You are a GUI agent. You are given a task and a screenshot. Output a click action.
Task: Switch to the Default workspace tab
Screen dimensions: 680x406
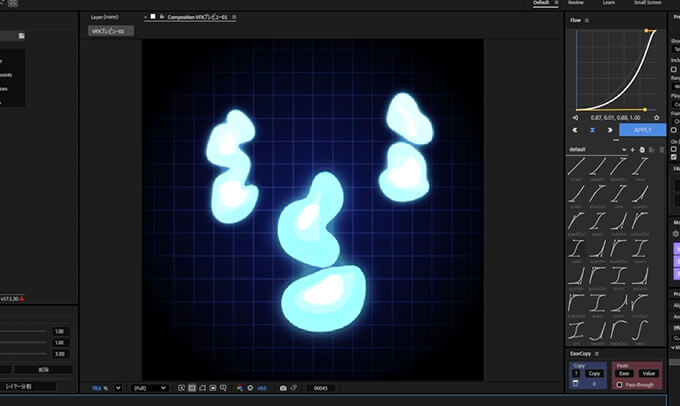point(541,3)
